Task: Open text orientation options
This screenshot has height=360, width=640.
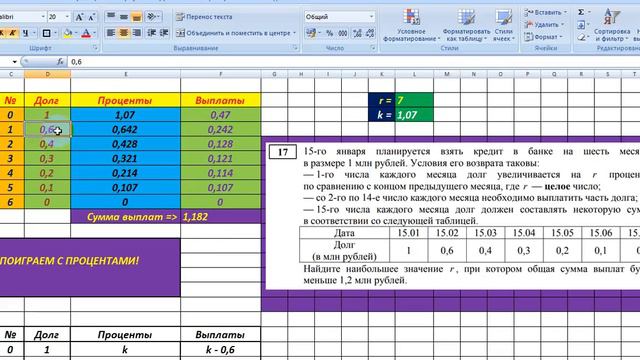Action: point(153,17)
